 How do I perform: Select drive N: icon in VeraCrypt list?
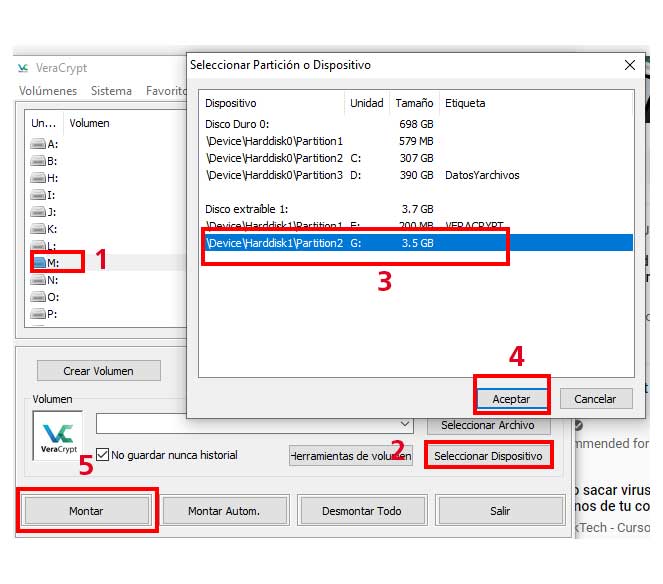(x=38, y=280)
